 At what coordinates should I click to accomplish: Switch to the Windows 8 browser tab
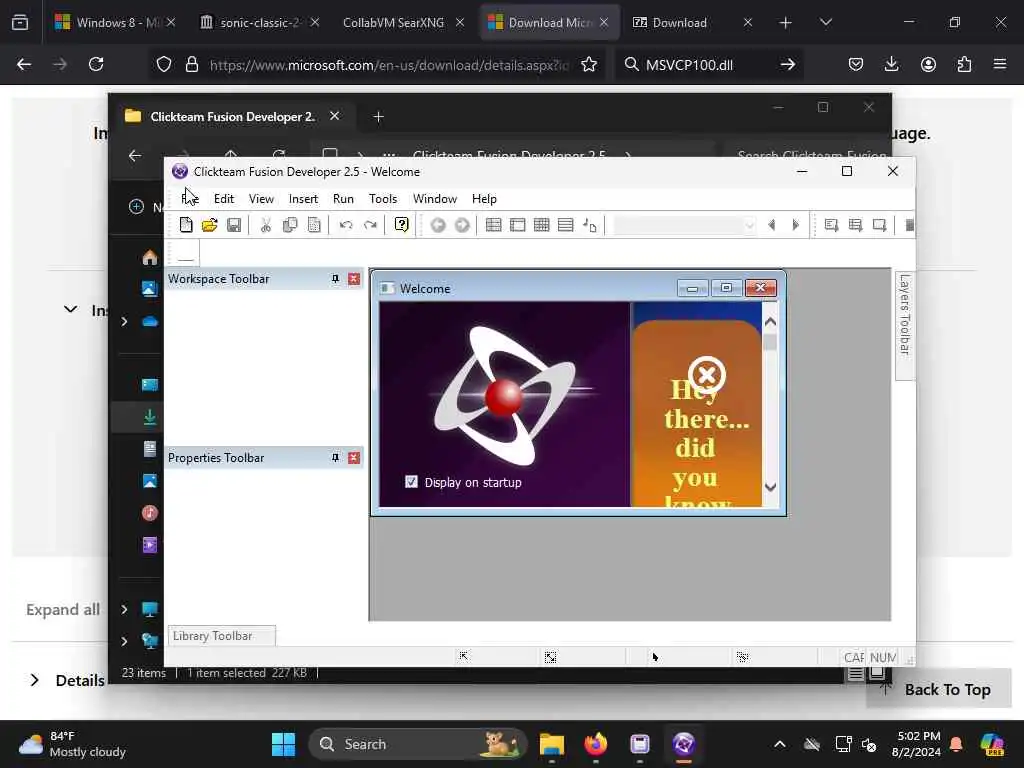click(x=115, y=22)
